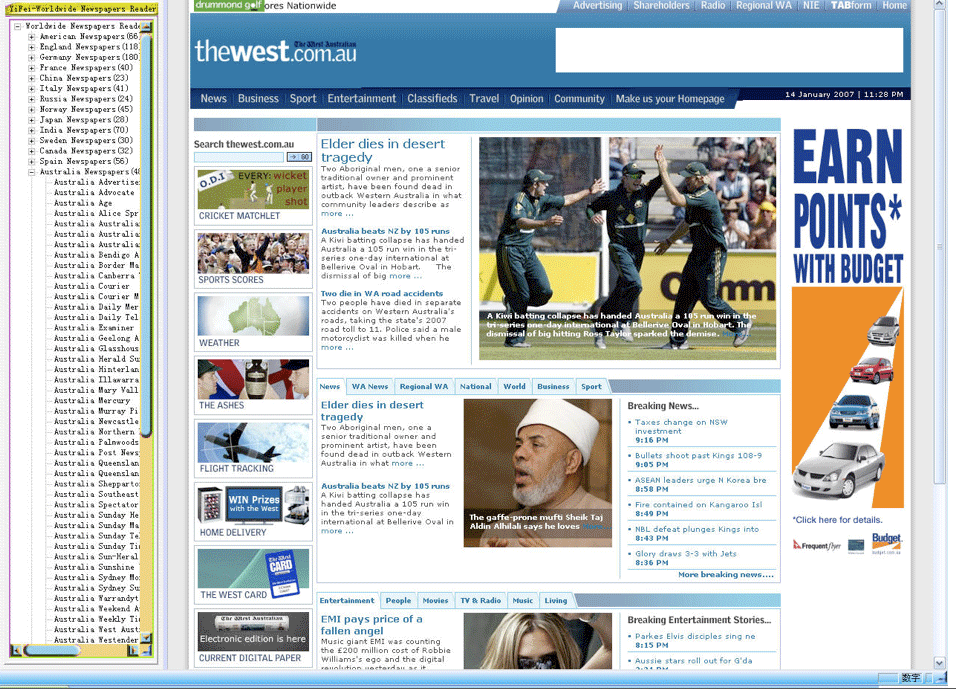Open the Weather map thumbnail
Screen dimensions: 956x689
253,316
